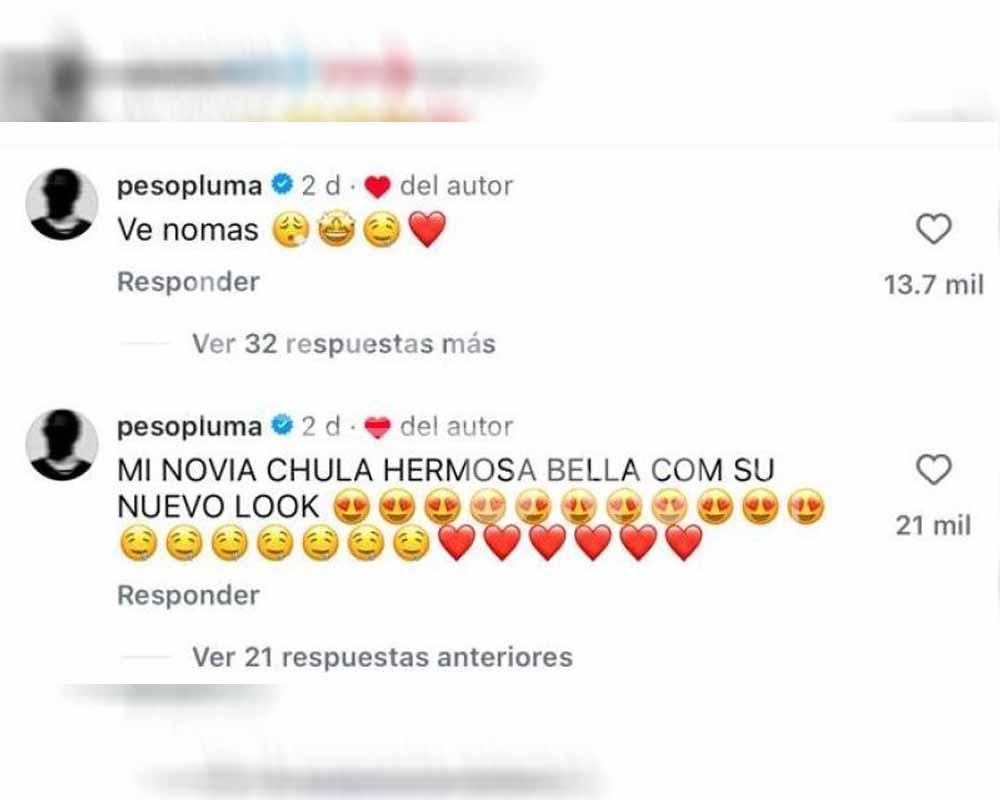Viewport: 1000px width, 800px height.
Task: Open pesopluma avatar beside "MI NOVIA CHULA" comment
Action: 62,445
